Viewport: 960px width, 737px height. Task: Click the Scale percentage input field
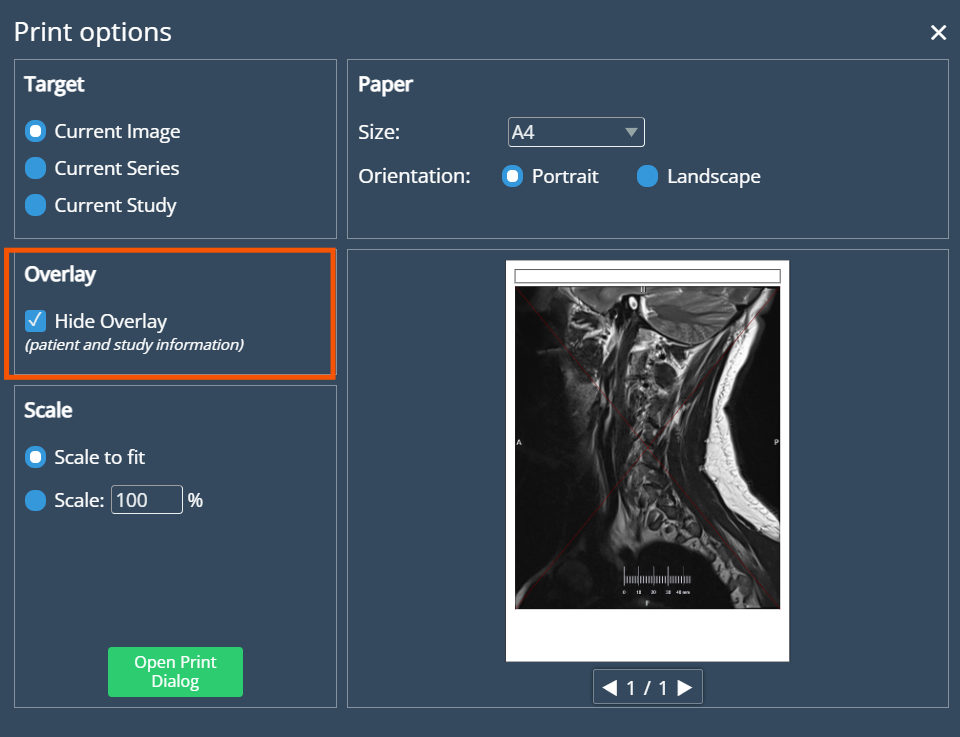[x=147, y=500]
